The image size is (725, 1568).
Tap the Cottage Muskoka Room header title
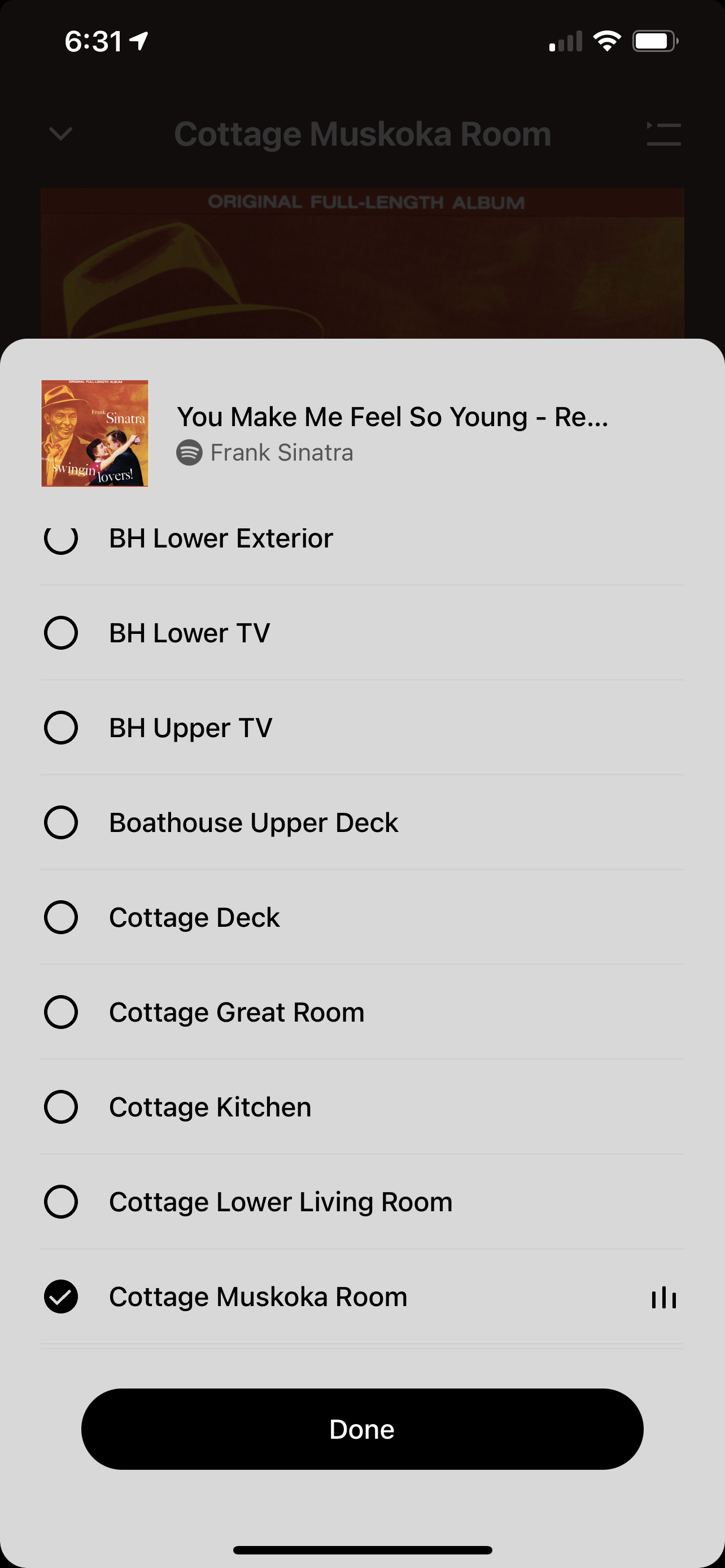click(x=362, y=134)
